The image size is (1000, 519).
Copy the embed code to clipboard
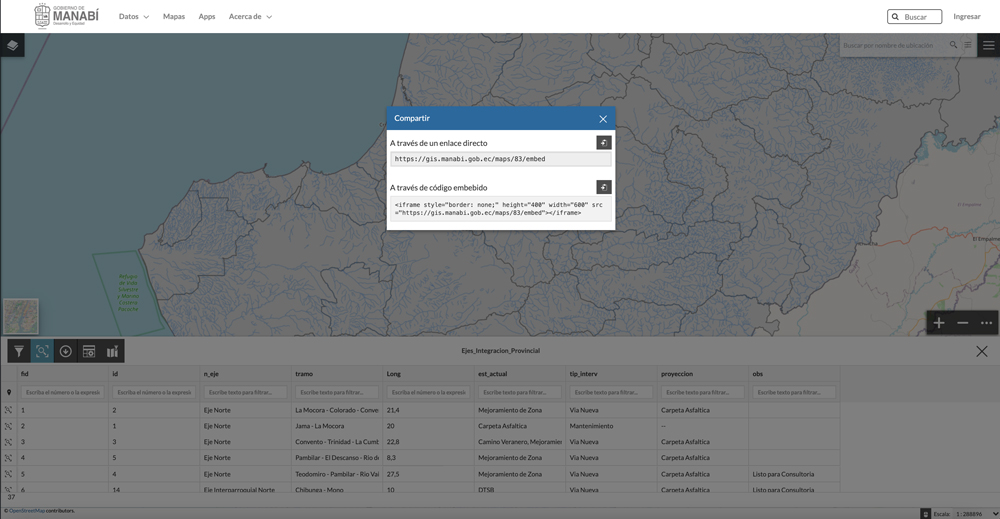point(604,187)
